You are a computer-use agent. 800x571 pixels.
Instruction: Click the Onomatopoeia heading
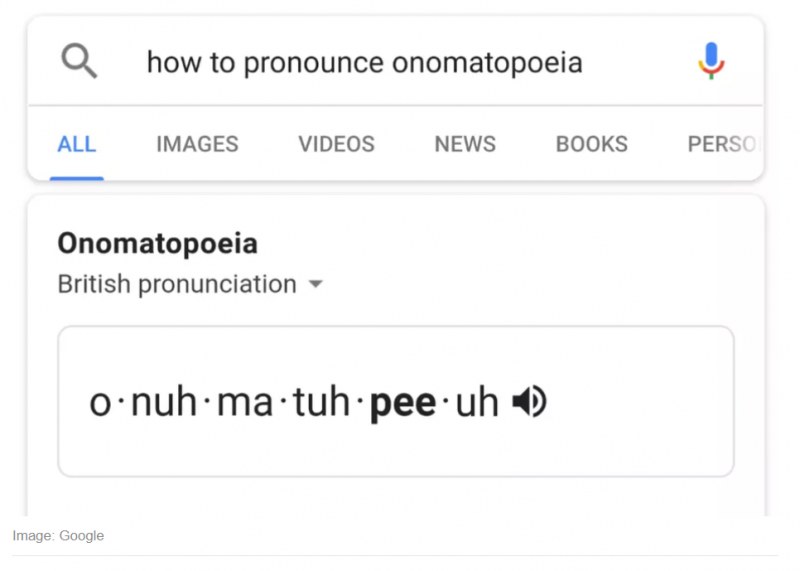tap(157, 243)
